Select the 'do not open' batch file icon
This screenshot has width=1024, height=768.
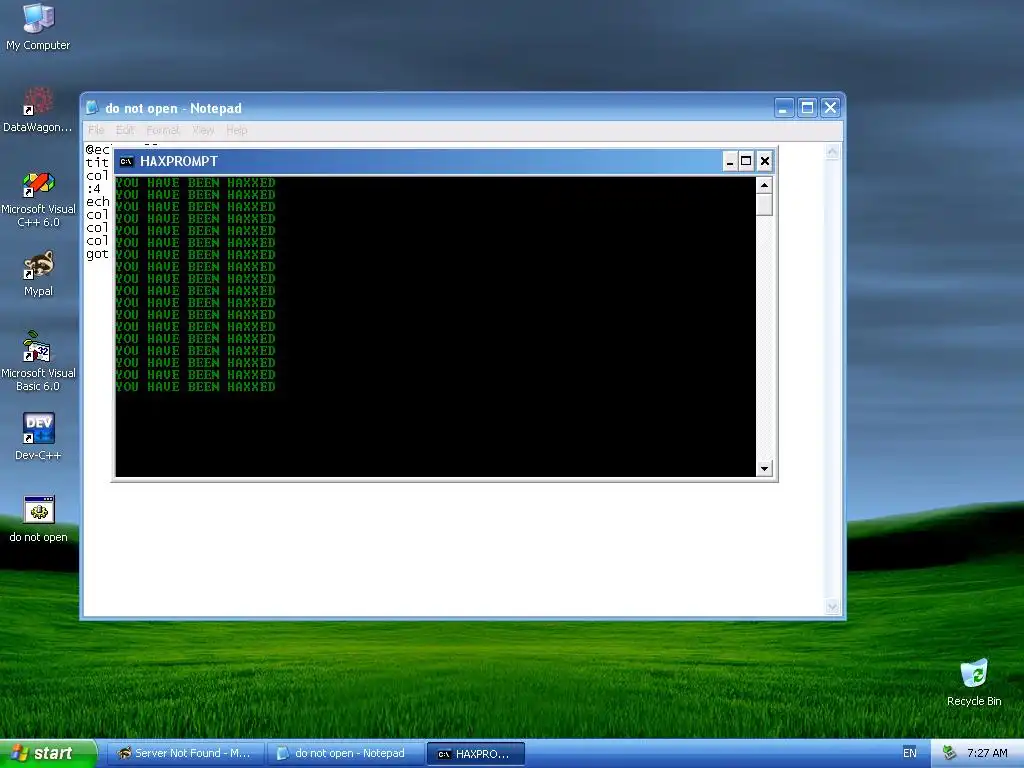click(x=38, y=519)
